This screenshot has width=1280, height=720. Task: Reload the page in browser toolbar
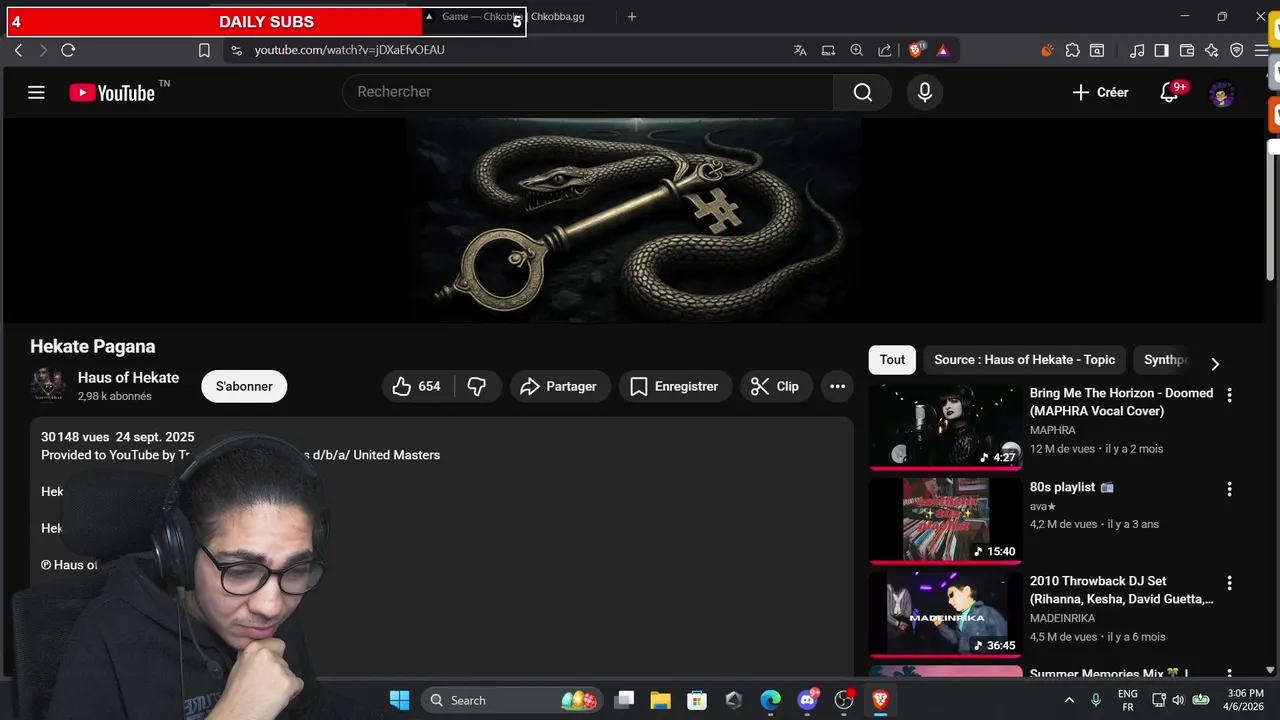click(x=68, y=50)
